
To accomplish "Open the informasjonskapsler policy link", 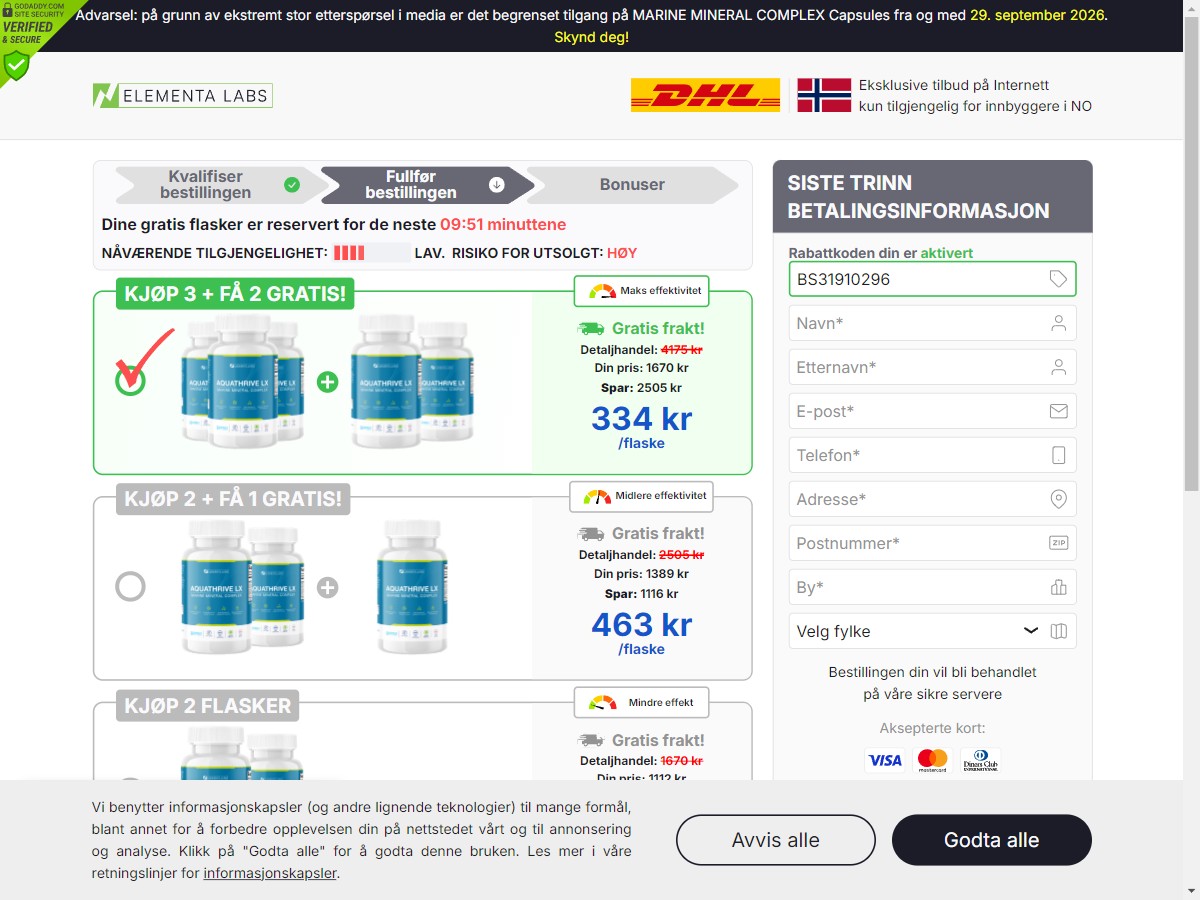I will [270, 873].
